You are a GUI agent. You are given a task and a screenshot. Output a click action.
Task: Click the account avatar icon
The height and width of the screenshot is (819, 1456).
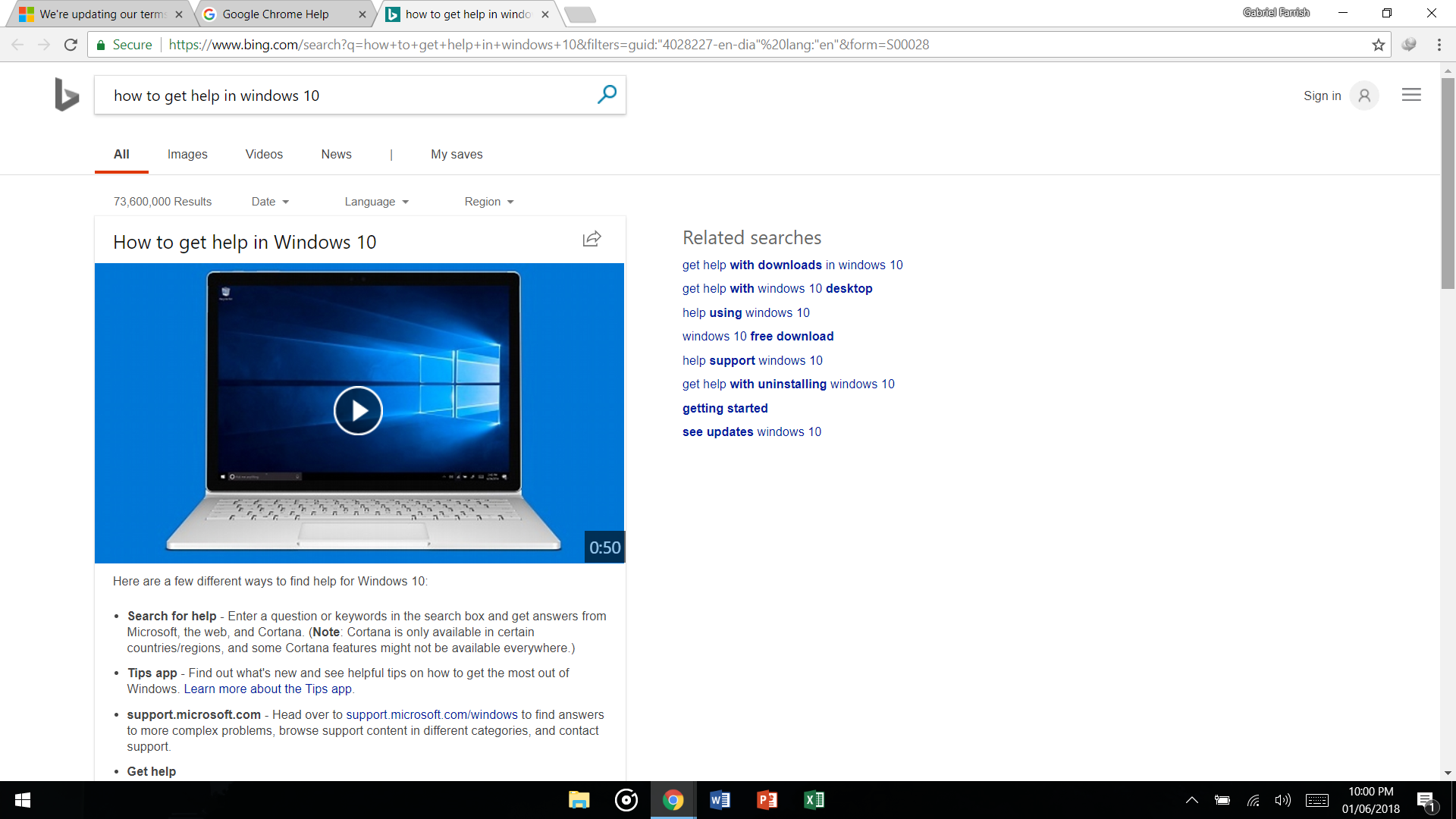click(1364, 96)
